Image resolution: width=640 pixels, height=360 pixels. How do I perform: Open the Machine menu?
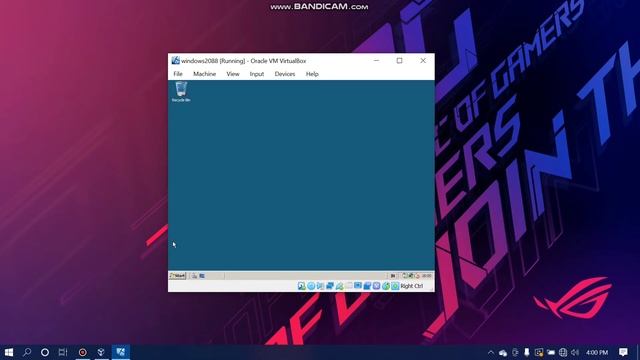[204, 74]
